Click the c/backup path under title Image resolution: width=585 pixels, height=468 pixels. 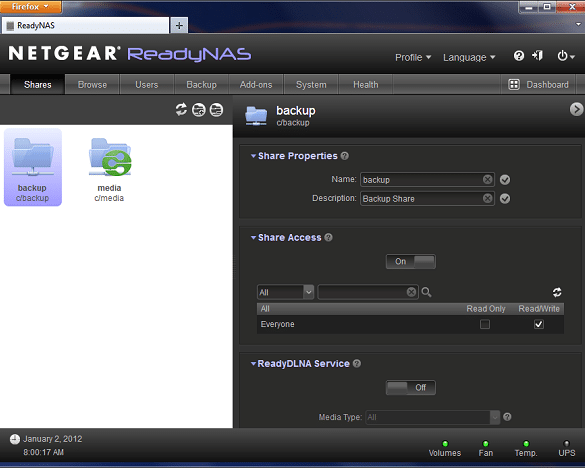(x=293, y=123)
